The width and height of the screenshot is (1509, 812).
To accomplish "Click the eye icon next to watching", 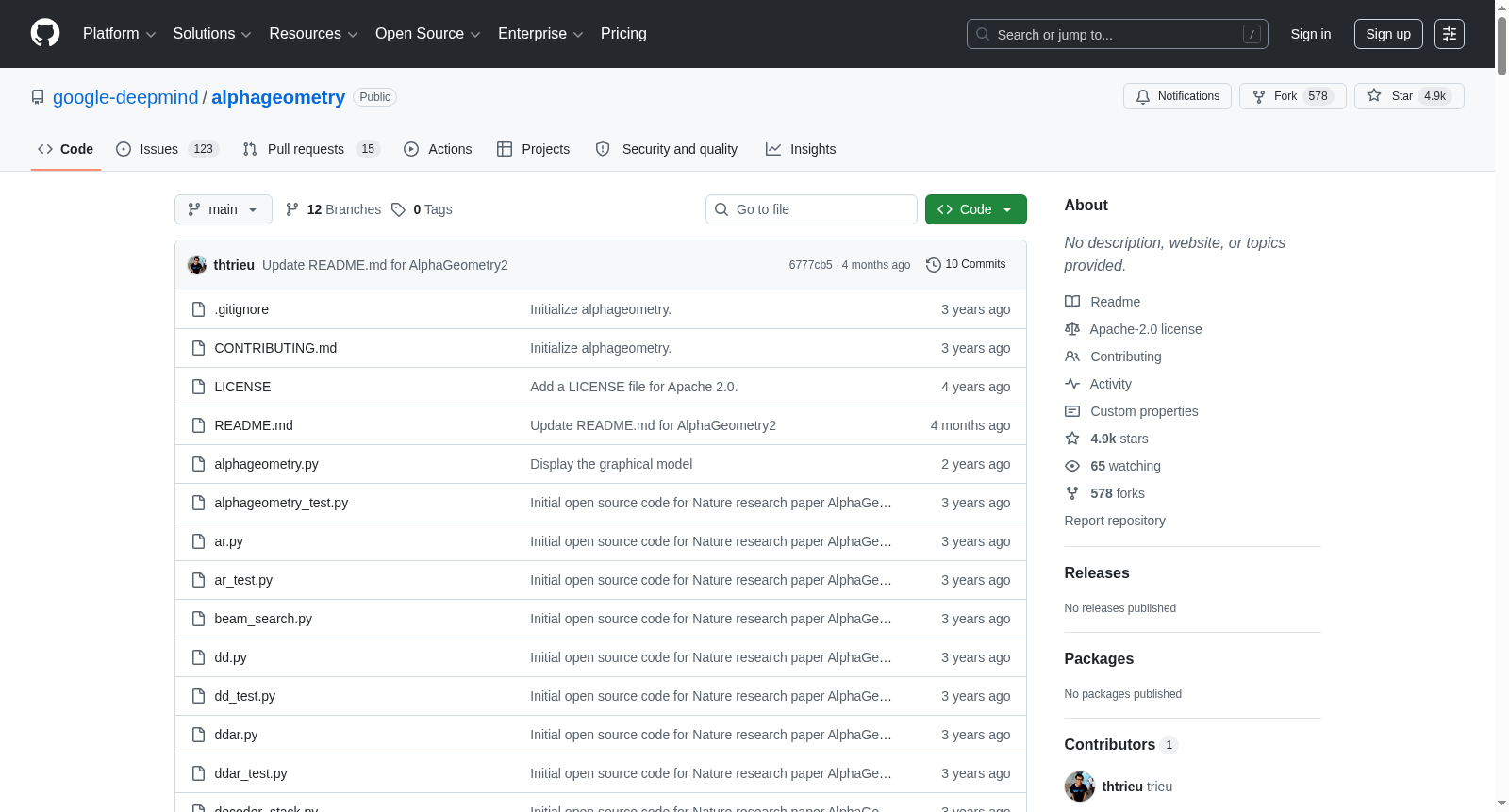I will point(1072,466).
